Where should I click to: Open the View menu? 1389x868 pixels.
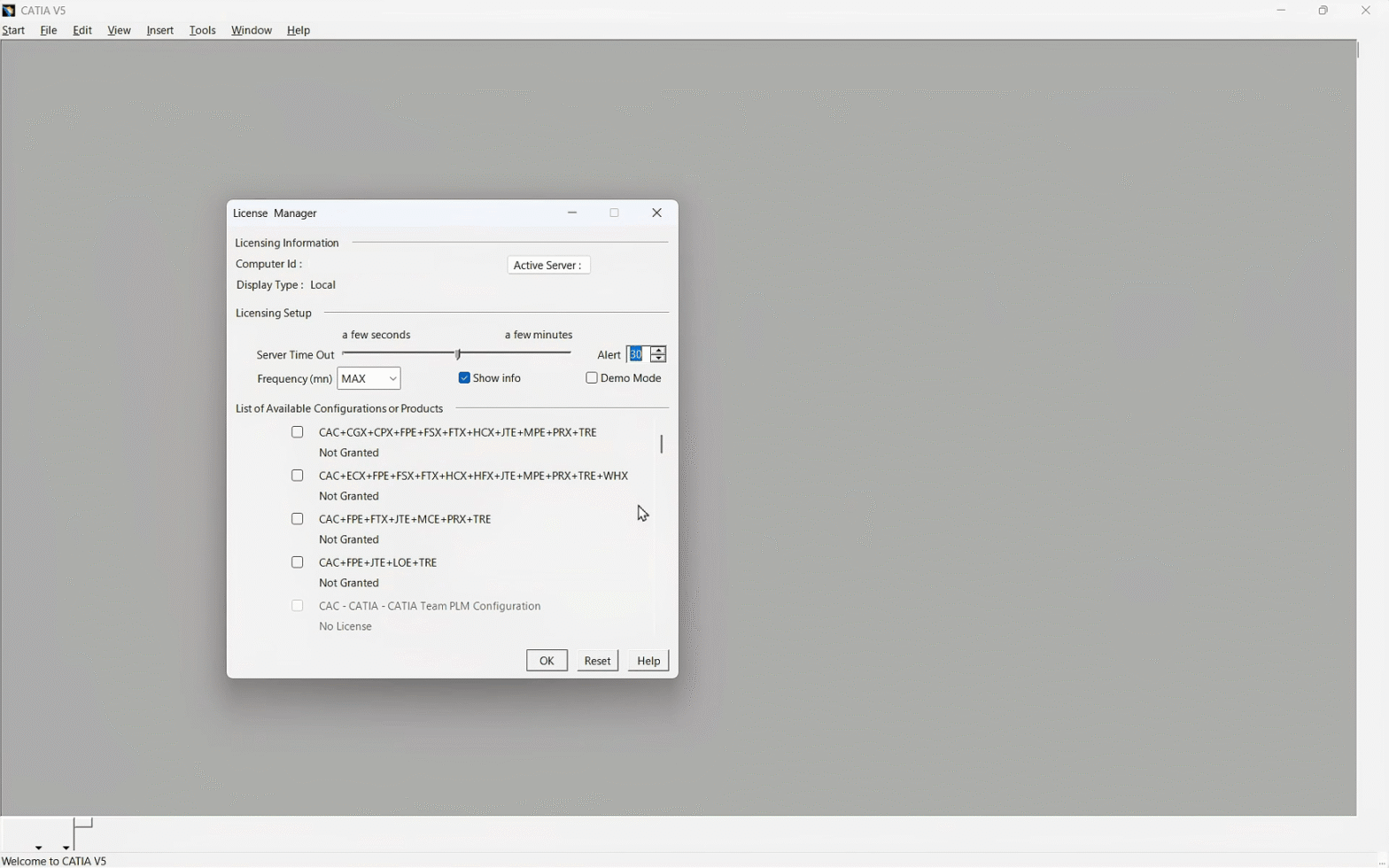119,30
